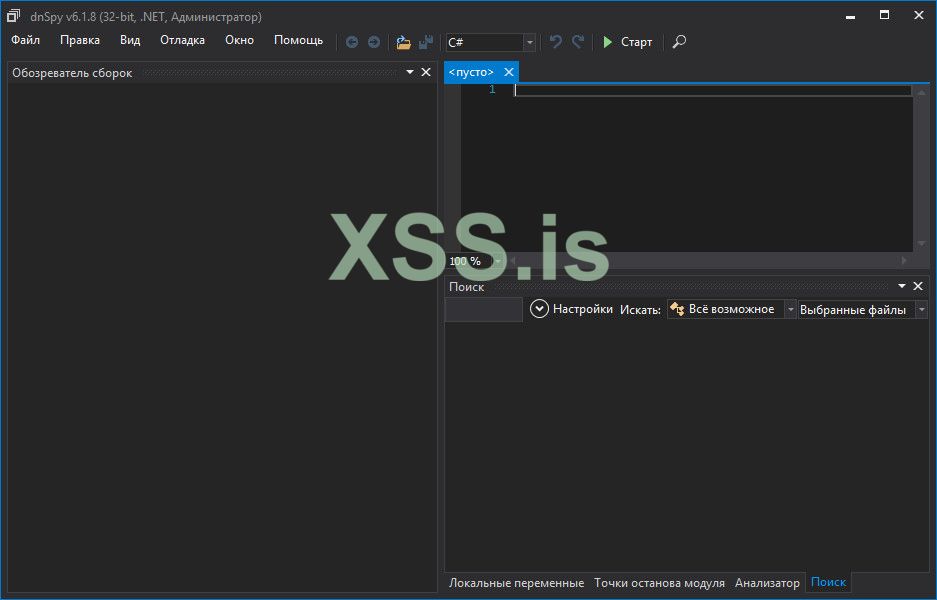Close the Поиск panel

point(918,287)
